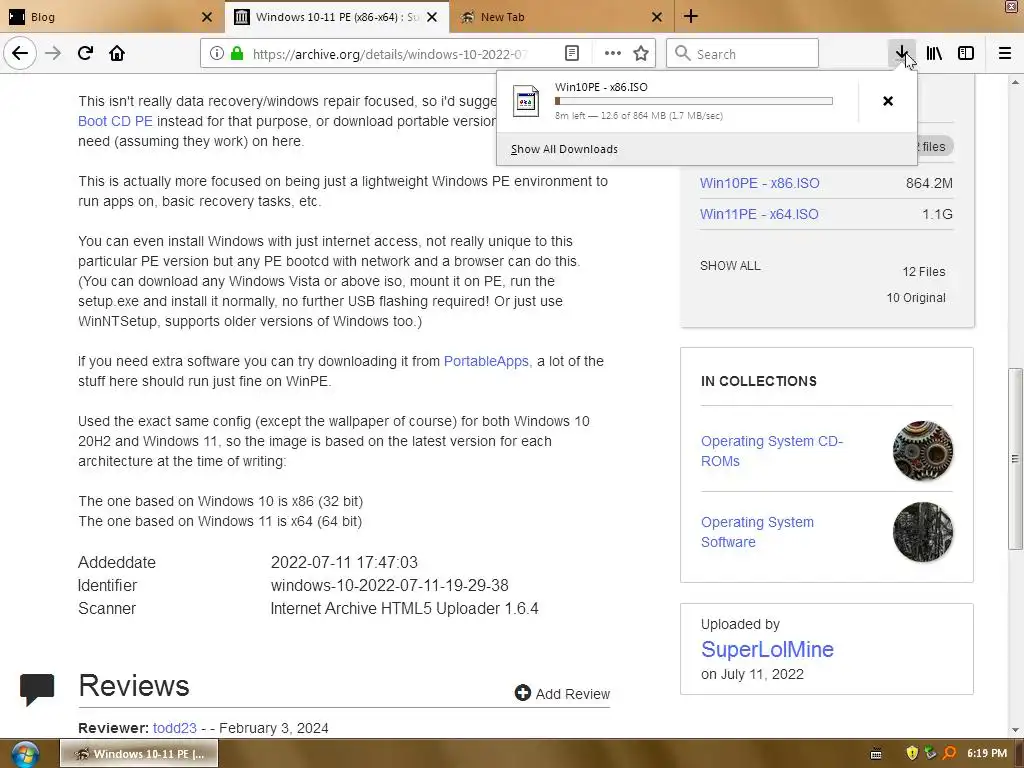
Task: Click SHOW ALL files link
Action: coord(730,266)
